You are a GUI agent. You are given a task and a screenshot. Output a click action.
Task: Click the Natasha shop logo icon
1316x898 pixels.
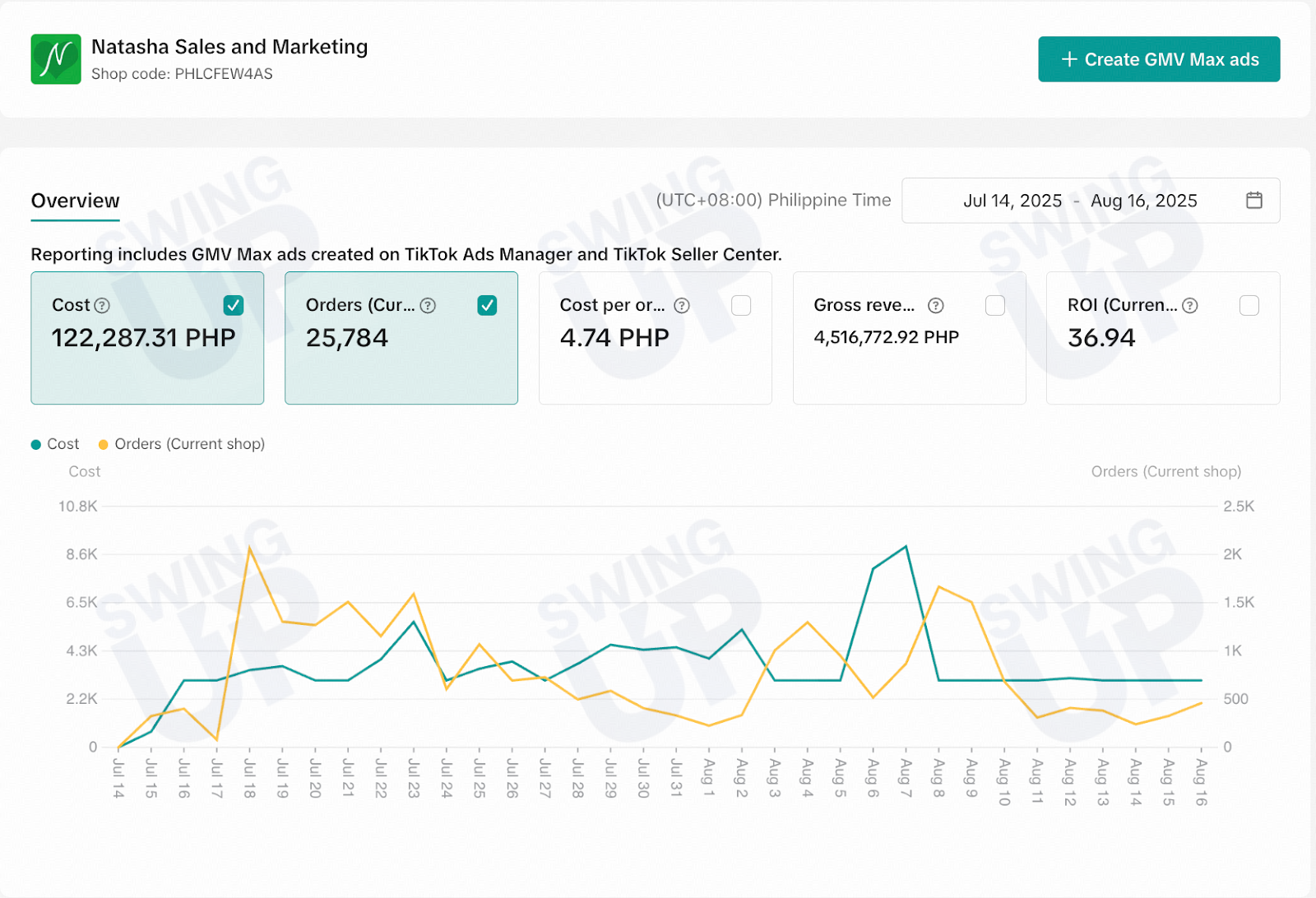(56, 59)
